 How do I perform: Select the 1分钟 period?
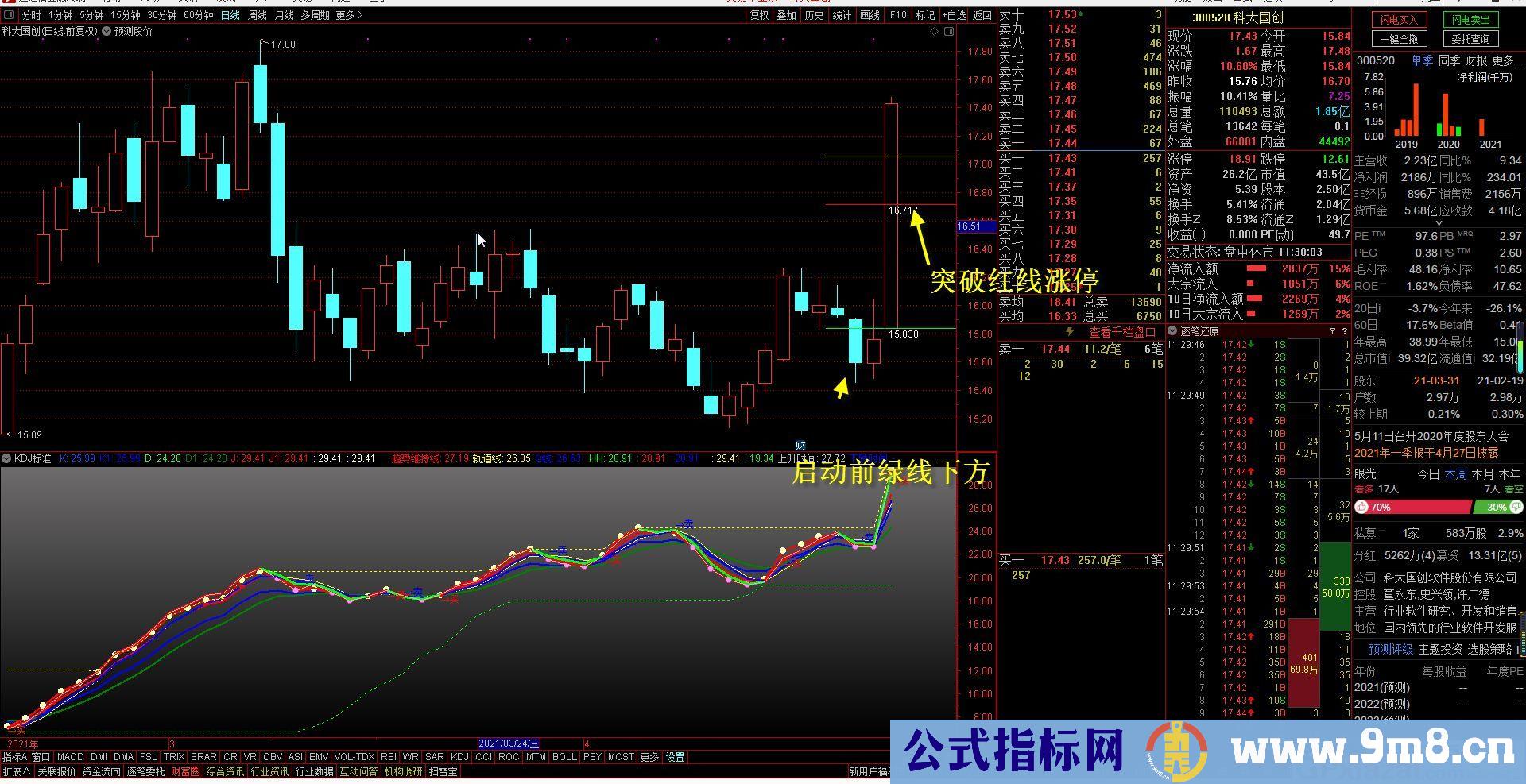(60, 15)
